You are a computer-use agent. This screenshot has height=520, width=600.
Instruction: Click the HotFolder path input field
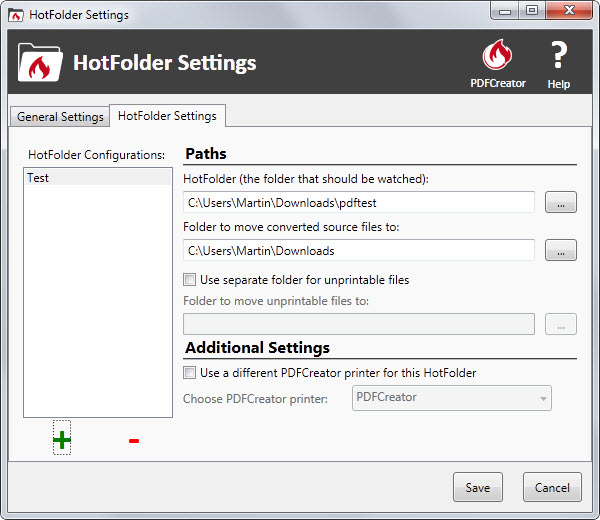pyautogui.click(x=359, y=202)
